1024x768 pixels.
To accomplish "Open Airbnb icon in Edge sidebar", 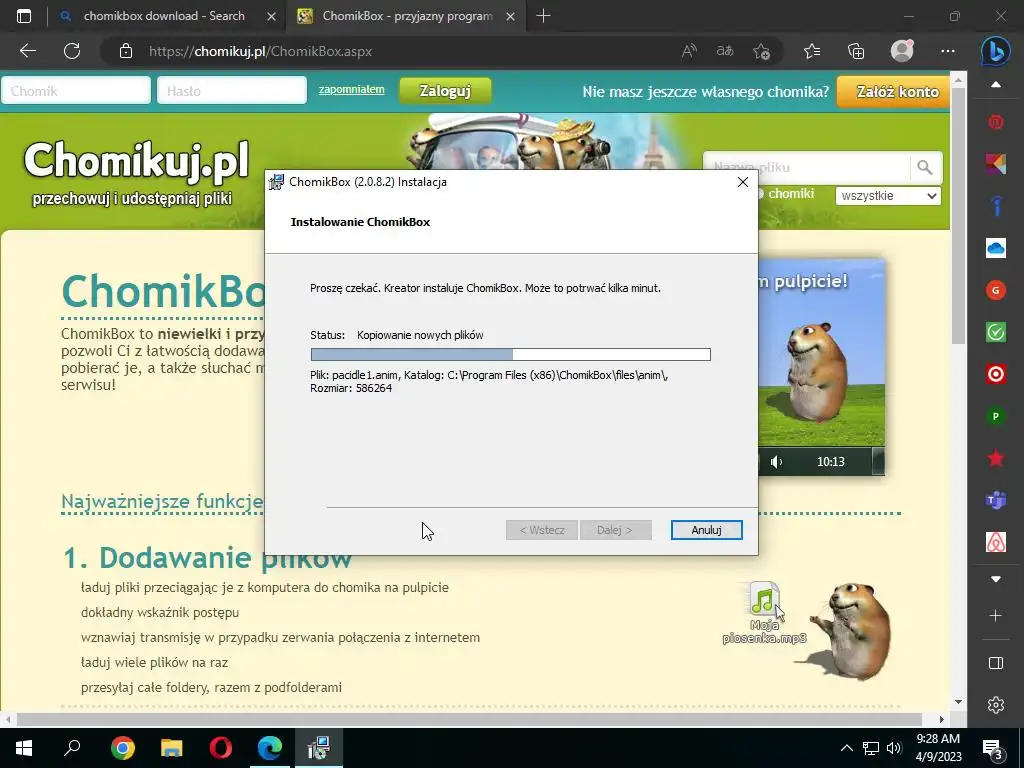I will click(x=995, y=542).
